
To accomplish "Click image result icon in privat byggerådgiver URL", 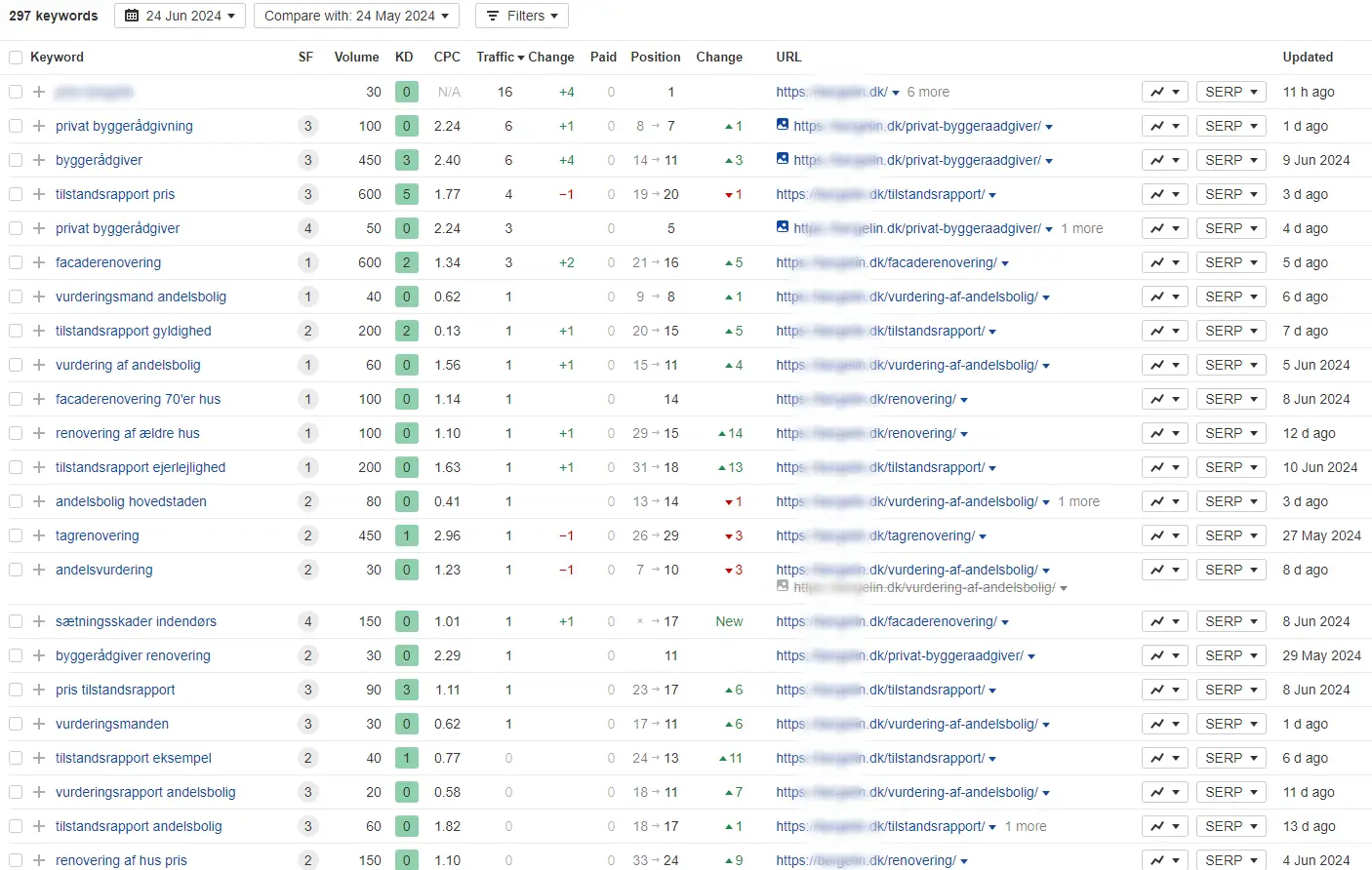I will click(783, 227).
